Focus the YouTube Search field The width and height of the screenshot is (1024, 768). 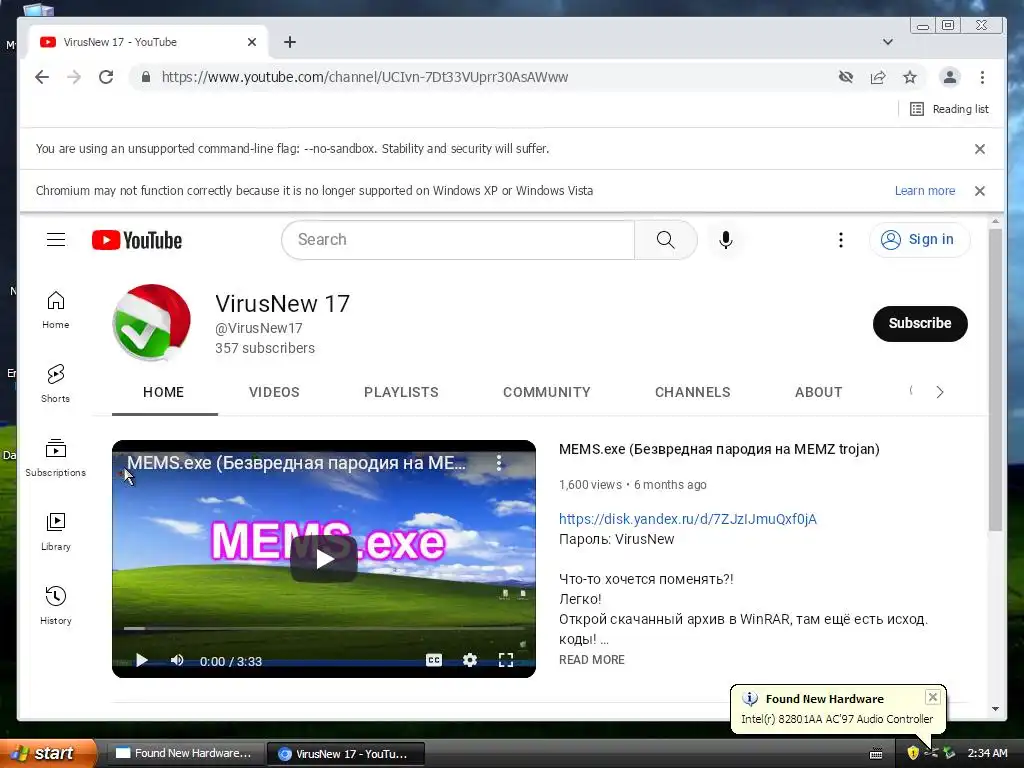(x=458, y=240)
